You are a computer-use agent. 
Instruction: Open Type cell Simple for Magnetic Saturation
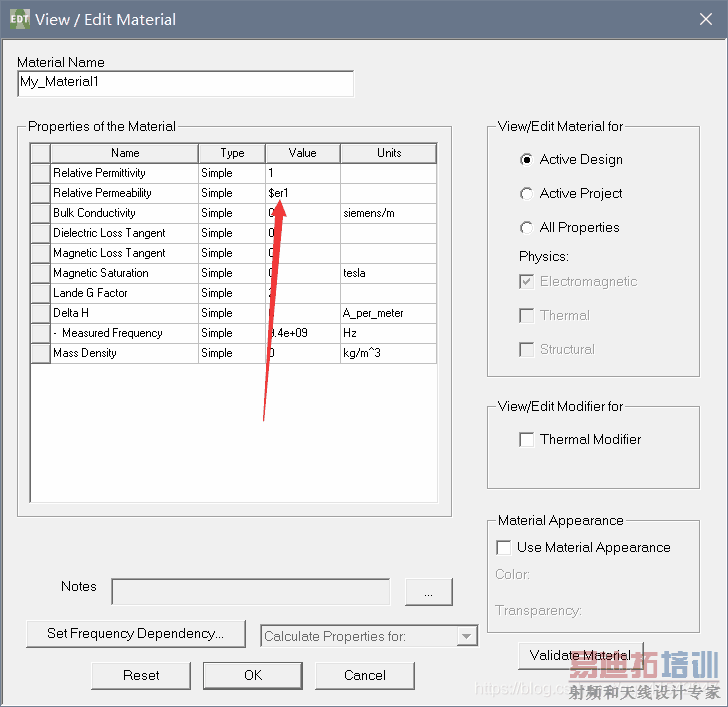tap(232, 273)
